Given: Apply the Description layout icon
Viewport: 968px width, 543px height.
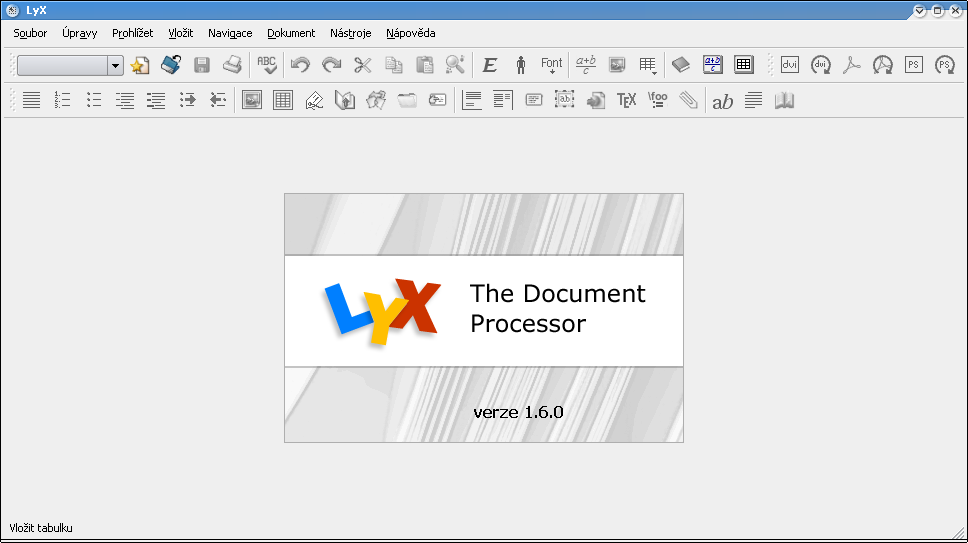Looking at the screenshot, I should coord(156,100).
